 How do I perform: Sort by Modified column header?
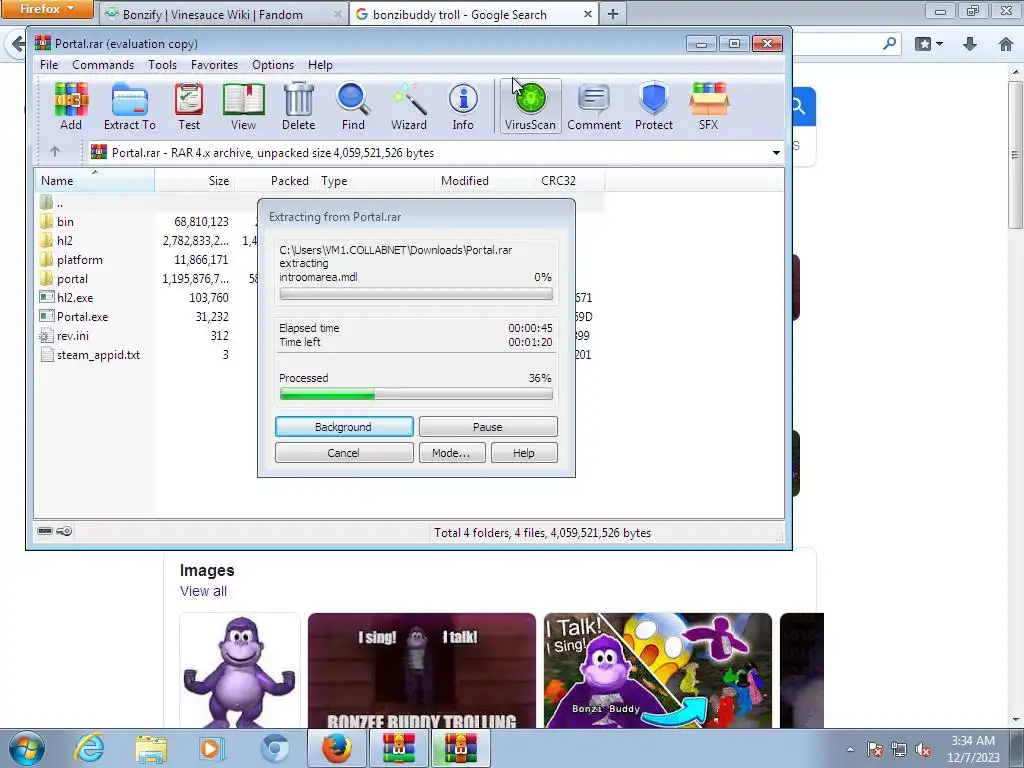(484, 180)
